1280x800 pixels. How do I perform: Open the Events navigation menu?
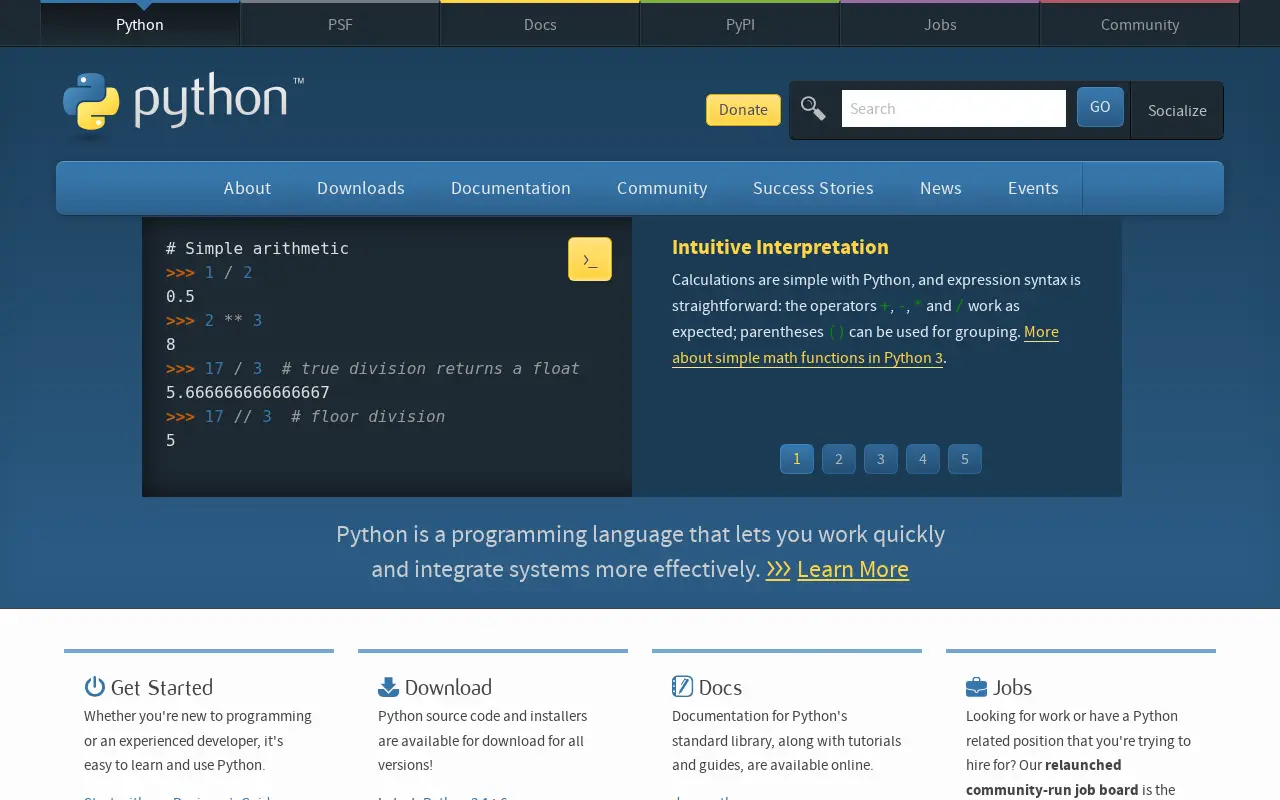[x=1033, y=188]
